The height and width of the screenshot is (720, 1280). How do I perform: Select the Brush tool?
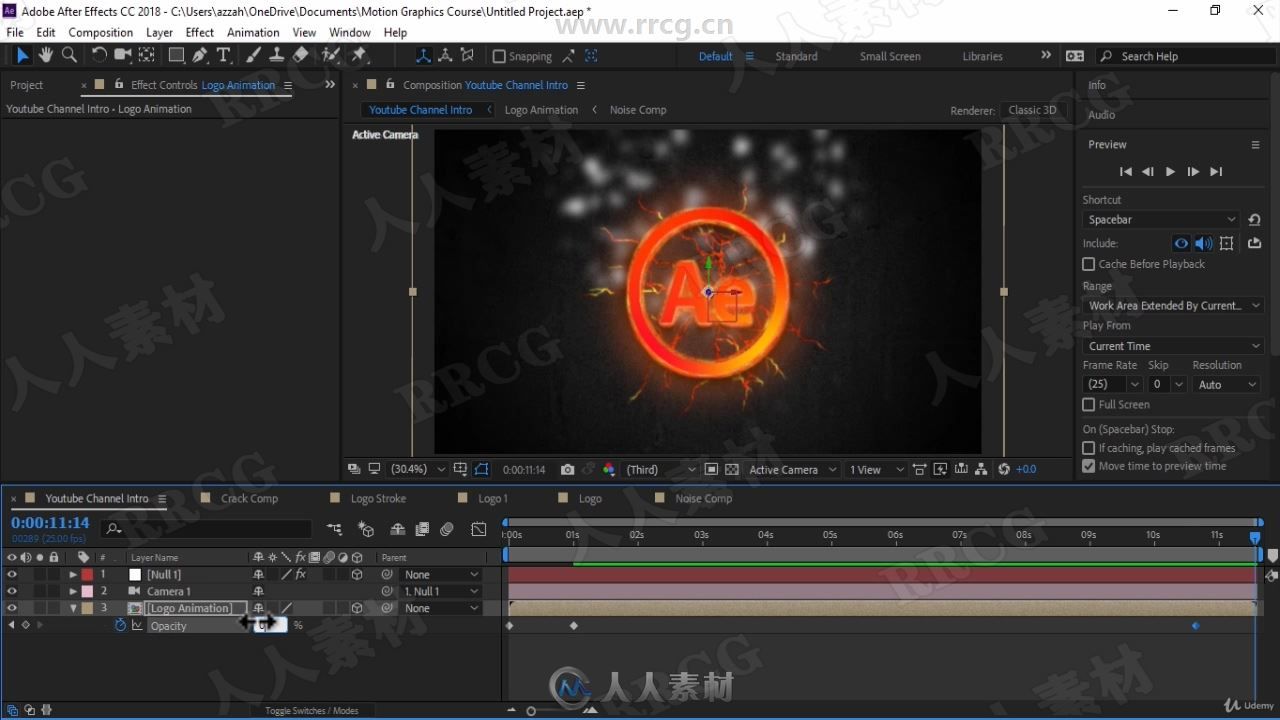[x=254, y=55]
